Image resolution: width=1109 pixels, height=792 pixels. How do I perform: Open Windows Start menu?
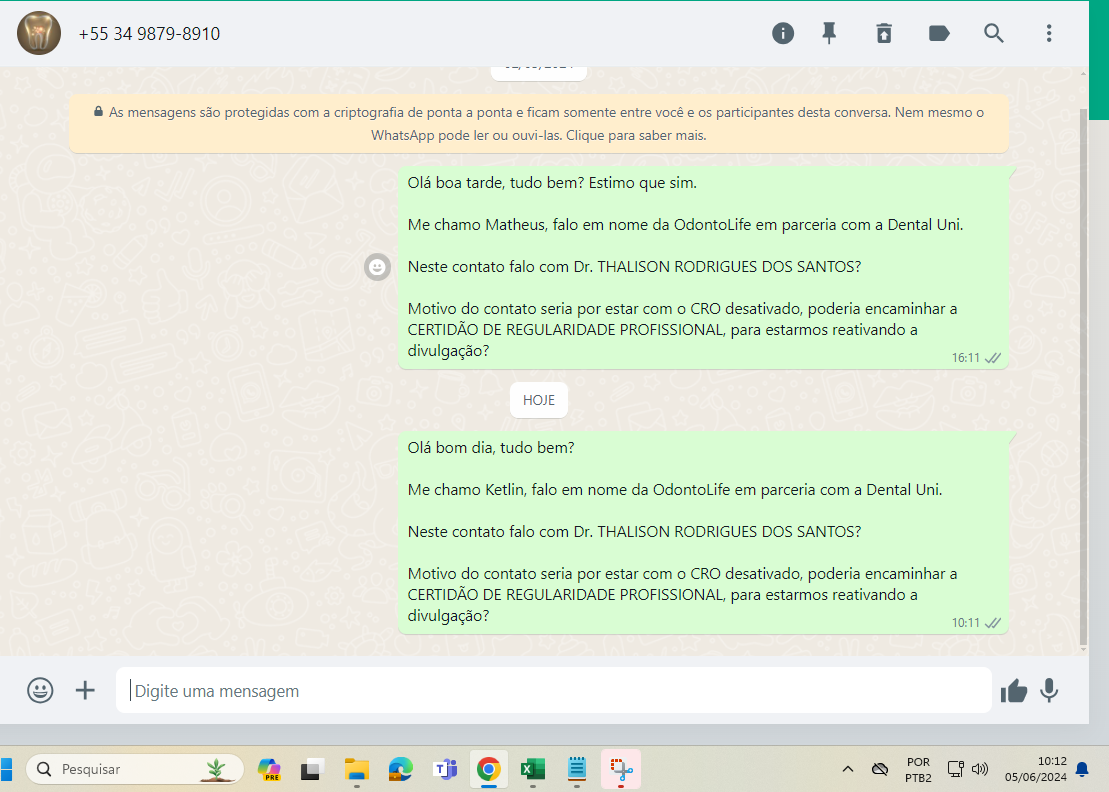(x=6, y=769)
